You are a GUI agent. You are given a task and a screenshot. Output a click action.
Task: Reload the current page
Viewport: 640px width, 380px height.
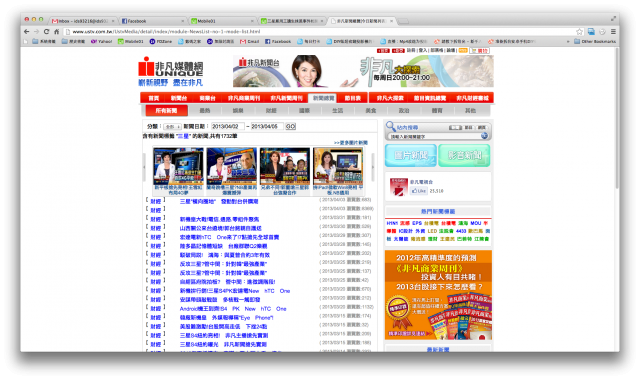point(46,31)
